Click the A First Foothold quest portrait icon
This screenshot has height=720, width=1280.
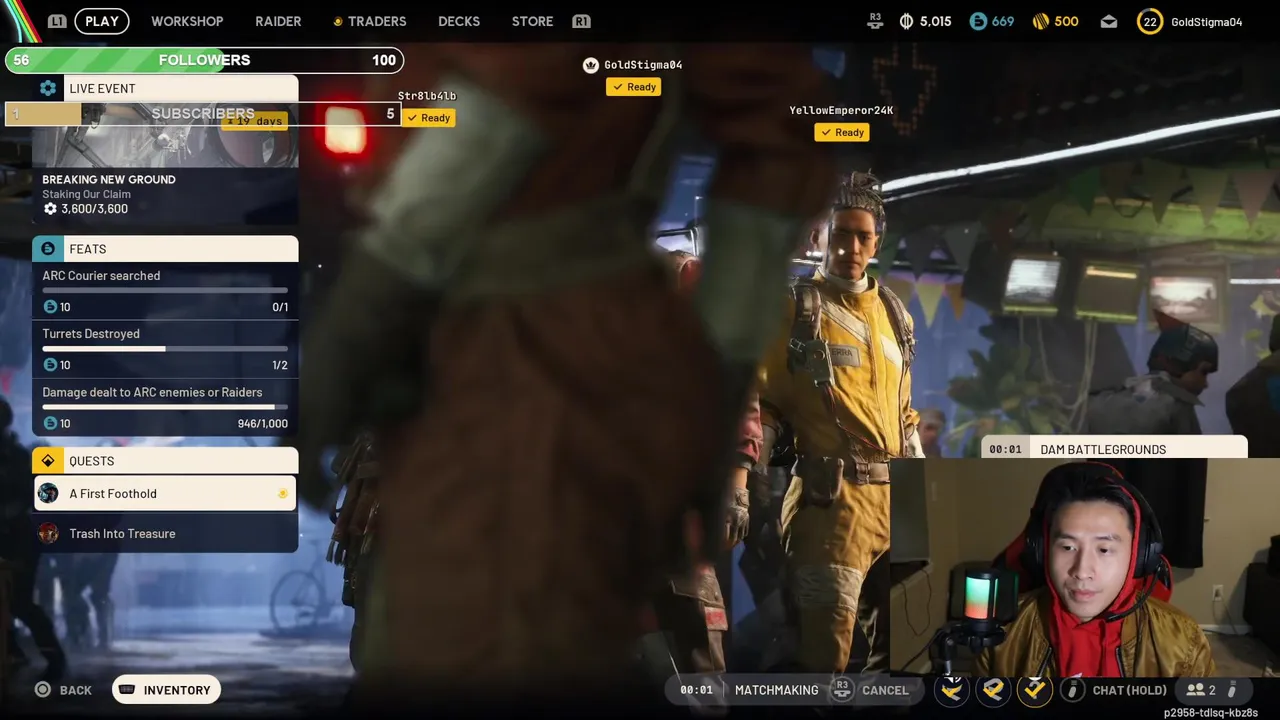click(48, 493)
